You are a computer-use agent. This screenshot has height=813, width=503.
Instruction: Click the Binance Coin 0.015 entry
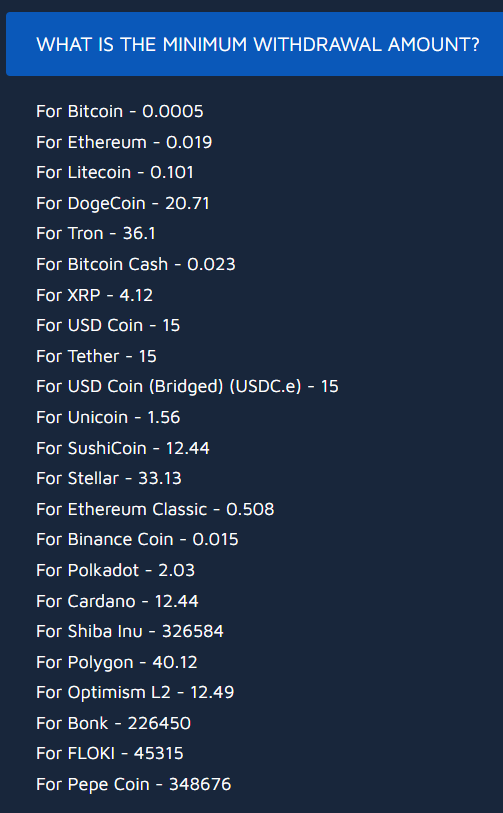[x=137, y=539]
